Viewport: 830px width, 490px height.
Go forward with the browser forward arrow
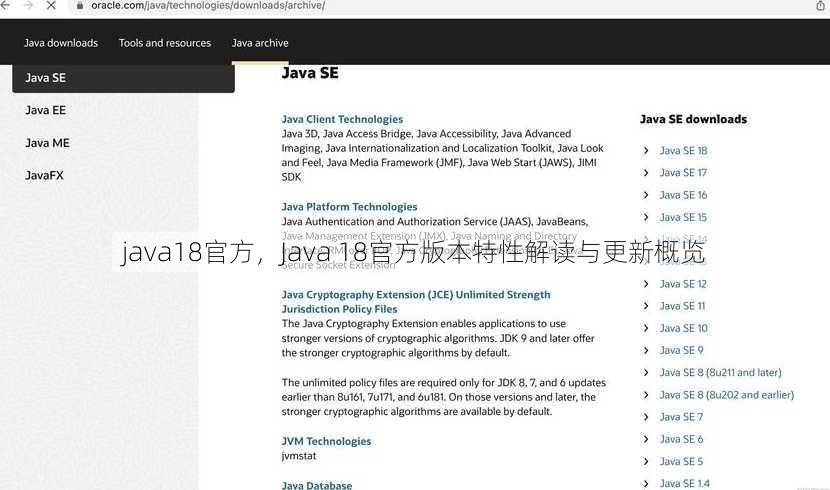click(x=28, y=5)
